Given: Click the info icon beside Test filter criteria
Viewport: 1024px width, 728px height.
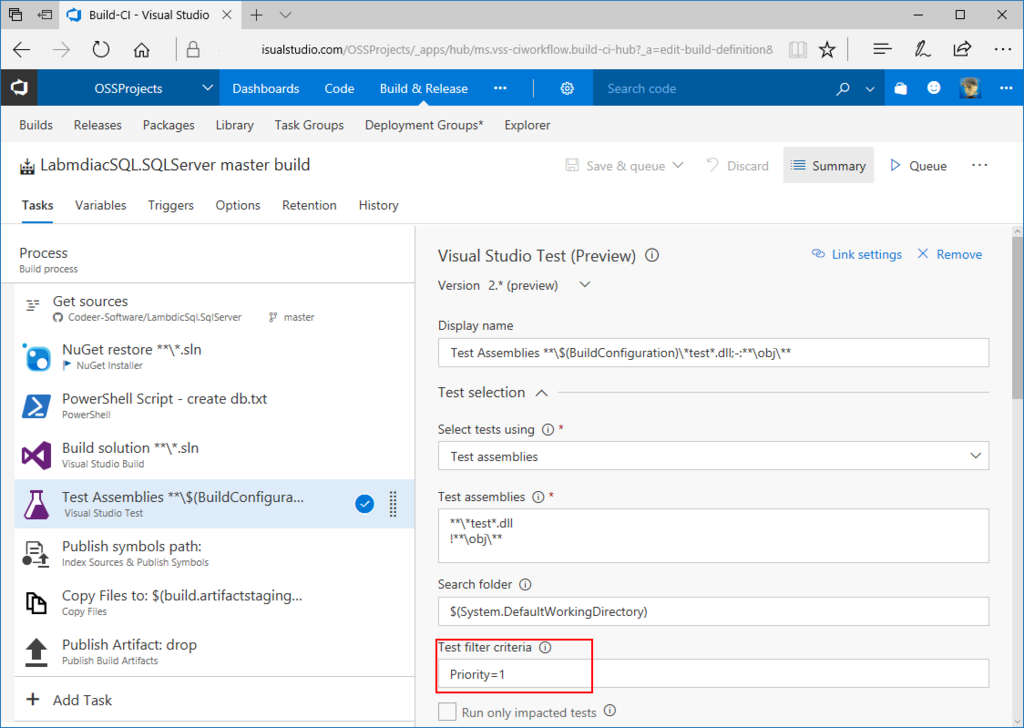Looking at the screenshot, I should [545, 647].
